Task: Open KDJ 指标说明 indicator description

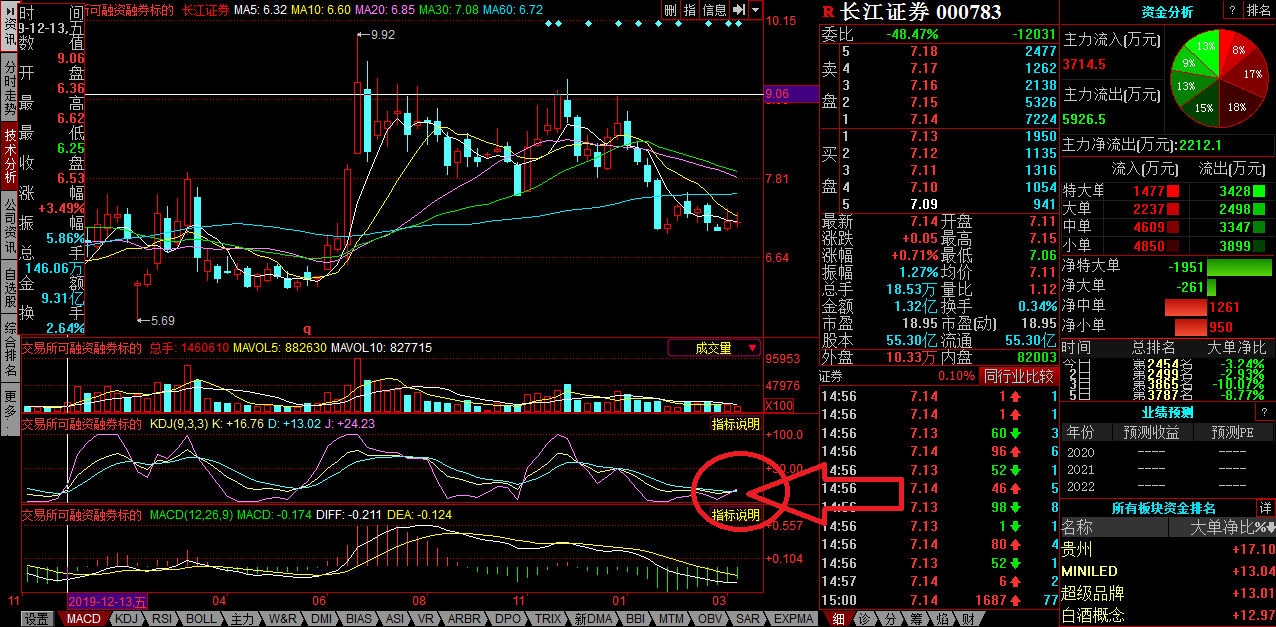Action: (x=735, y=424)
